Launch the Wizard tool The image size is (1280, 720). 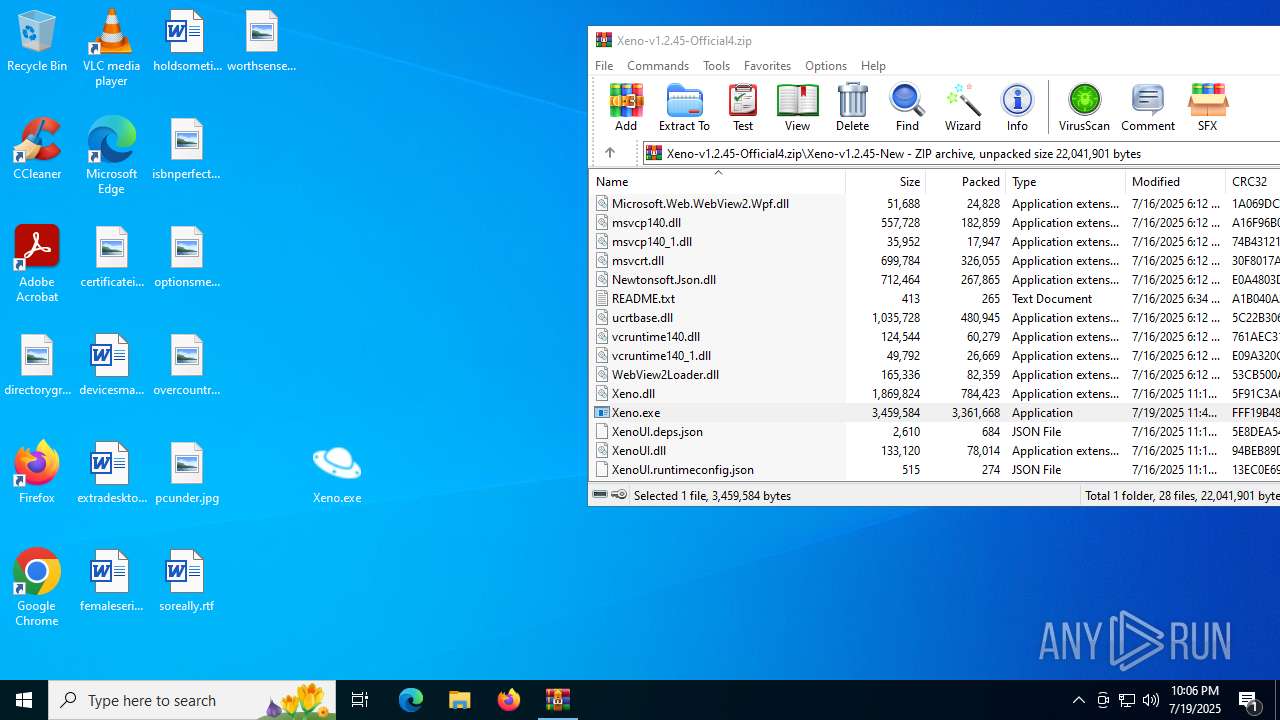963,107
